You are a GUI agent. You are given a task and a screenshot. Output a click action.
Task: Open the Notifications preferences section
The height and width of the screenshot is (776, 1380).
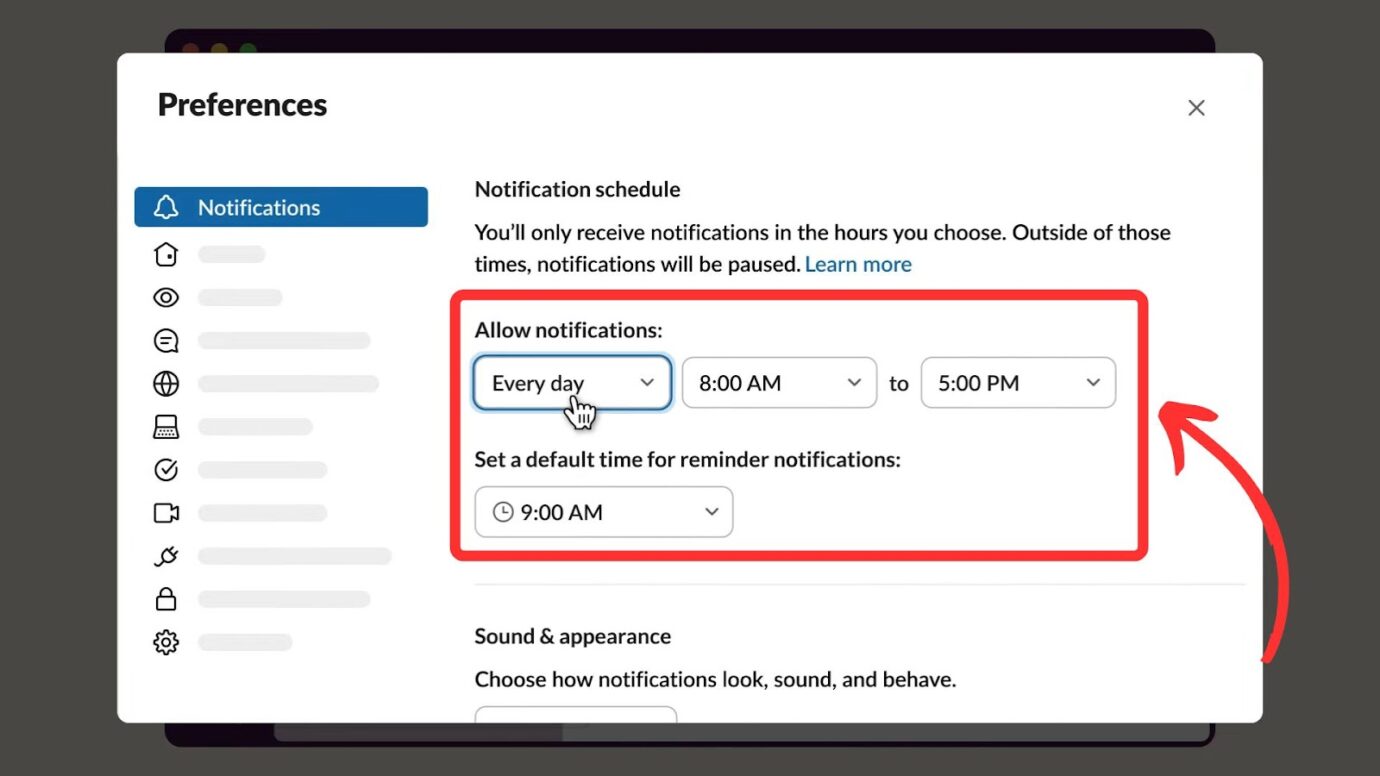point(281,207)
